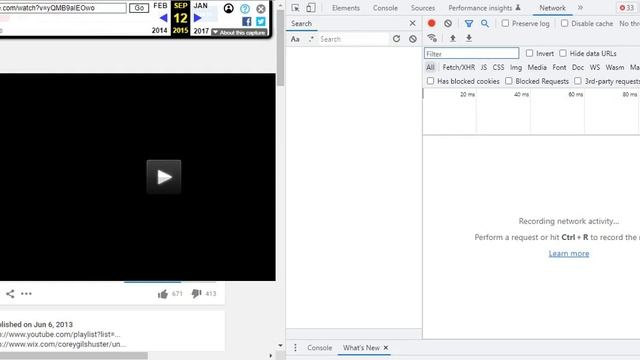
Task: Go to previous capture blue arrow
Action: pyautogui.click(x=163, y=18)
